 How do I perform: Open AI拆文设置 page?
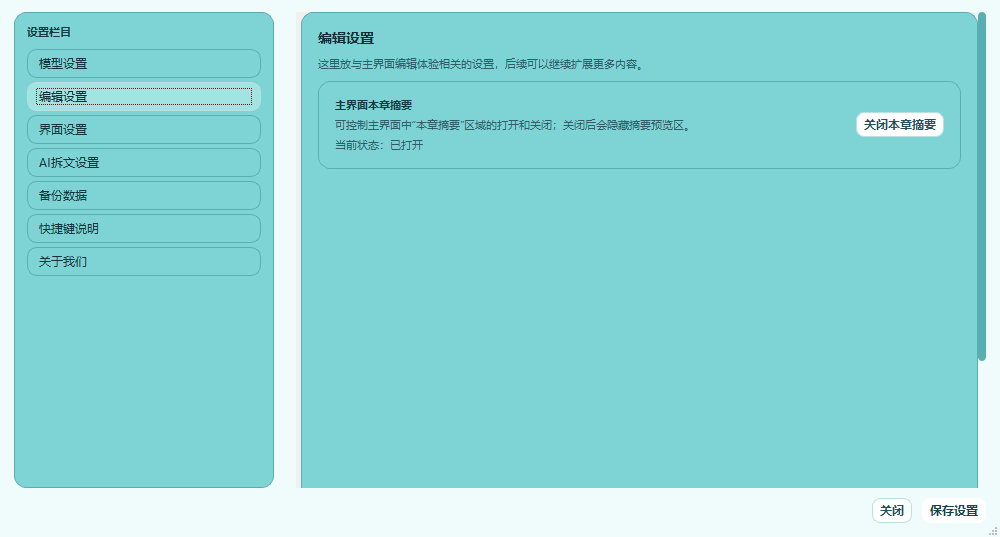pyautogui.click(x=143, y=163)
